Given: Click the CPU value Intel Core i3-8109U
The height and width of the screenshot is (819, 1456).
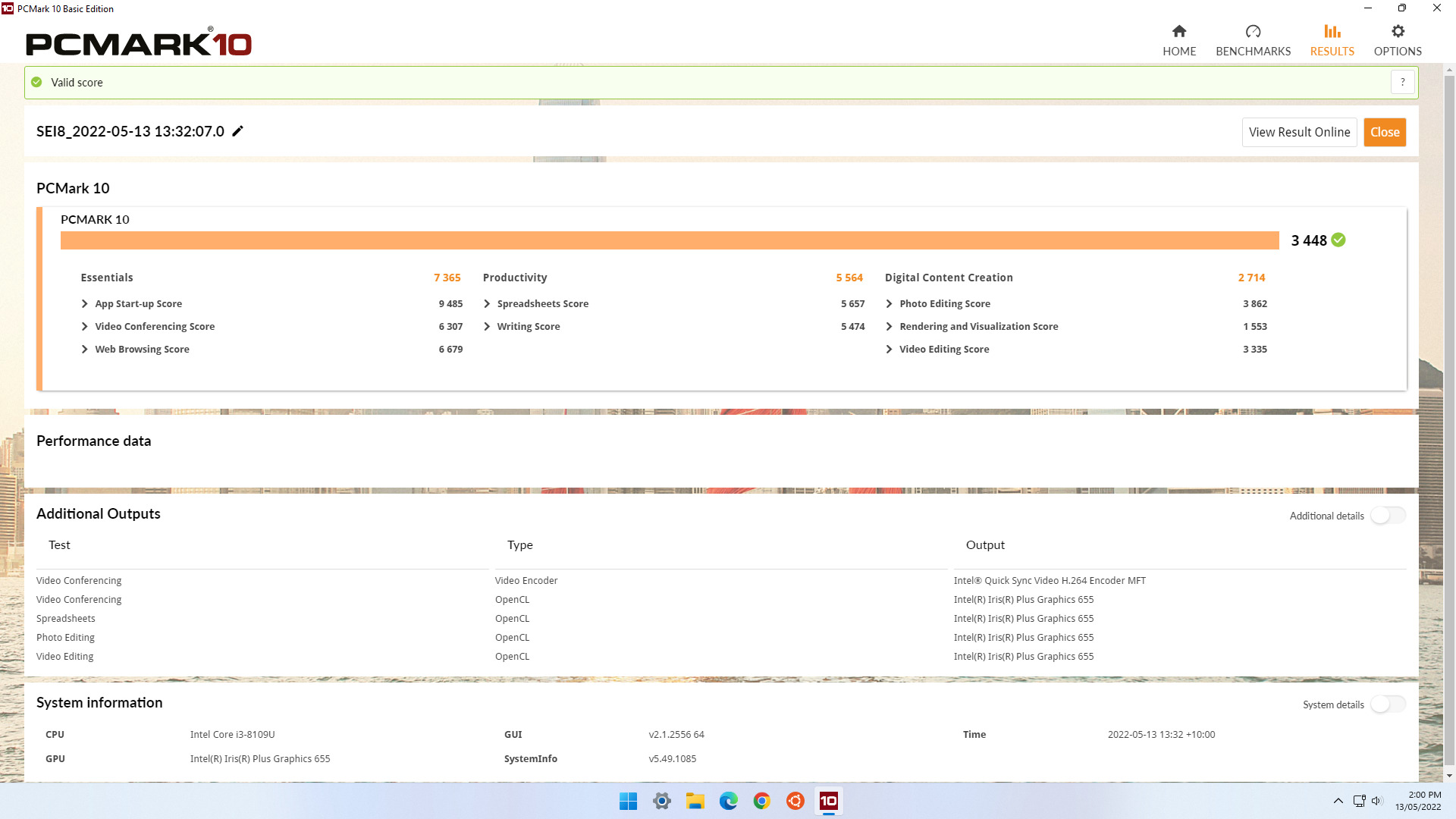Looking at the screenshot, I should click(232, 735).
